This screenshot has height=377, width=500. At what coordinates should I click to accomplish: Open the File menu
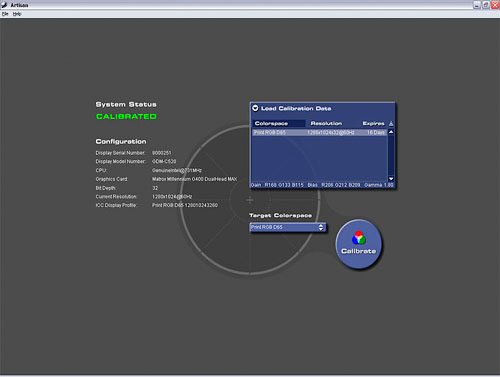[5, 14]
